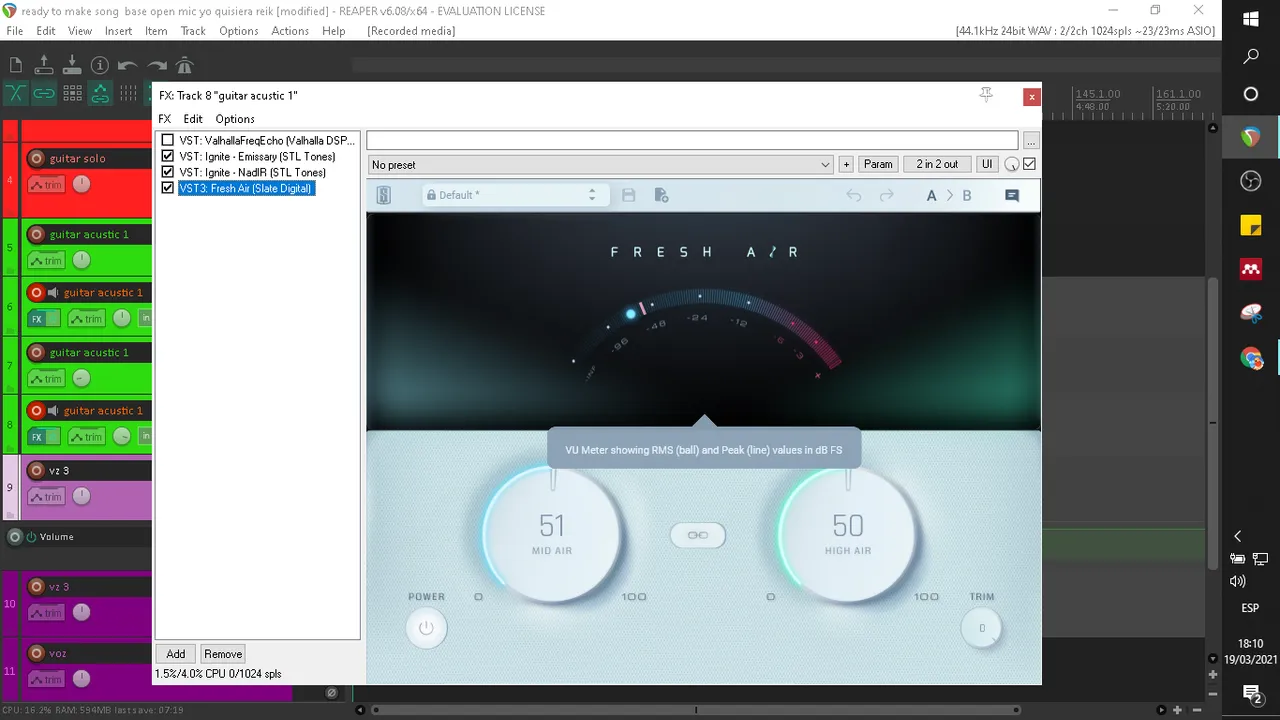Open the Insert menu
This screenshot has height=720, width=1280.
point(118,31)
